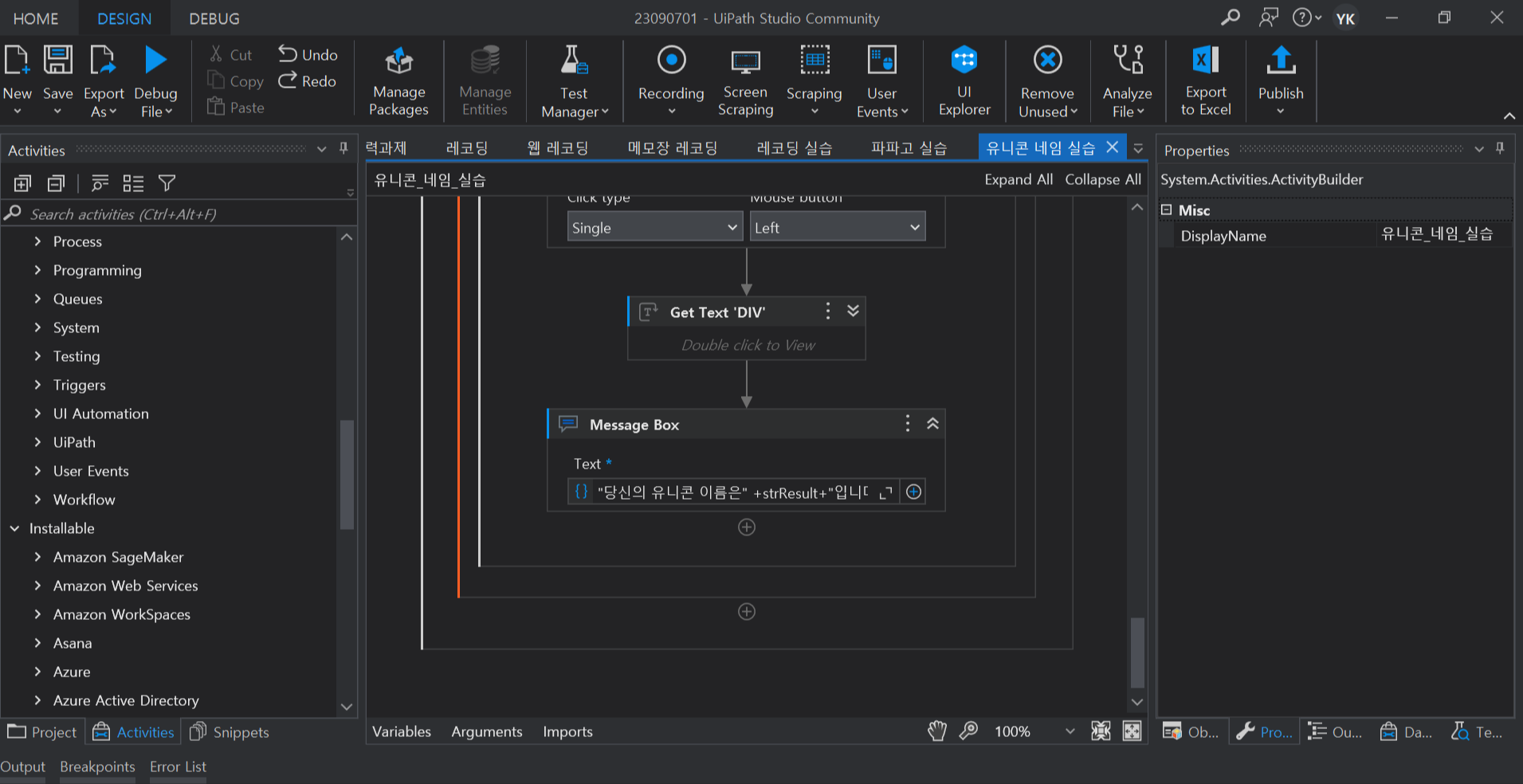Image resolution: width=1523 pixels, height=784 pixels.
Task: Click Export to Excel
Action: 1206,81
